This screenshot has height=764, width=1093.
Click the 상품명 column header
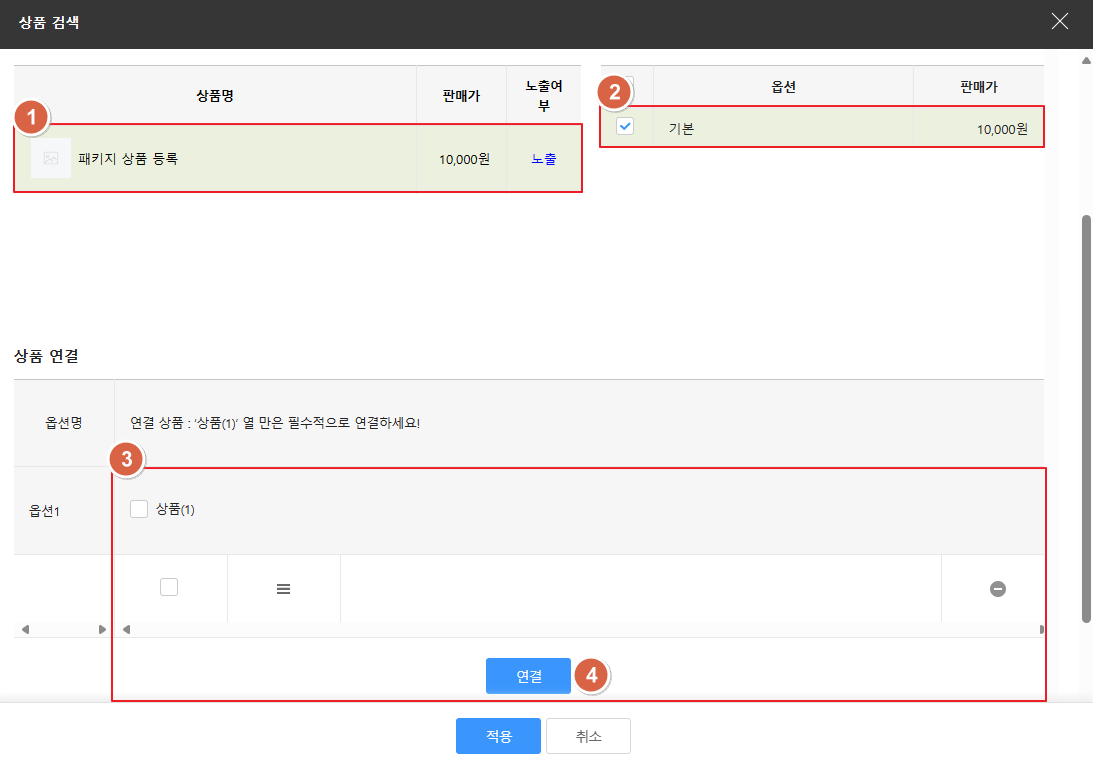pyautogui.click(x=215, y=96)
